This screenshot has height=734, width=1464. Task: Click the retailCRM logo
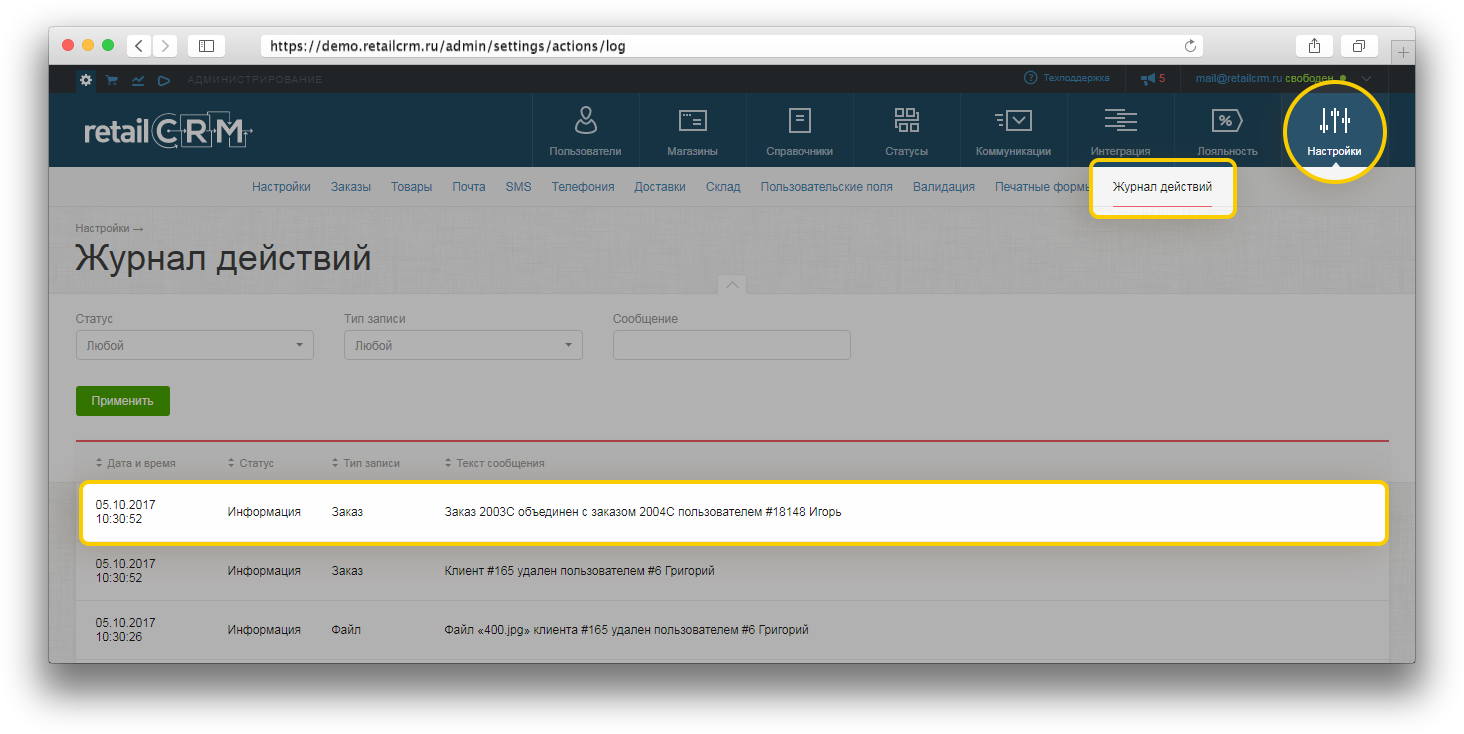pos(168,131)
